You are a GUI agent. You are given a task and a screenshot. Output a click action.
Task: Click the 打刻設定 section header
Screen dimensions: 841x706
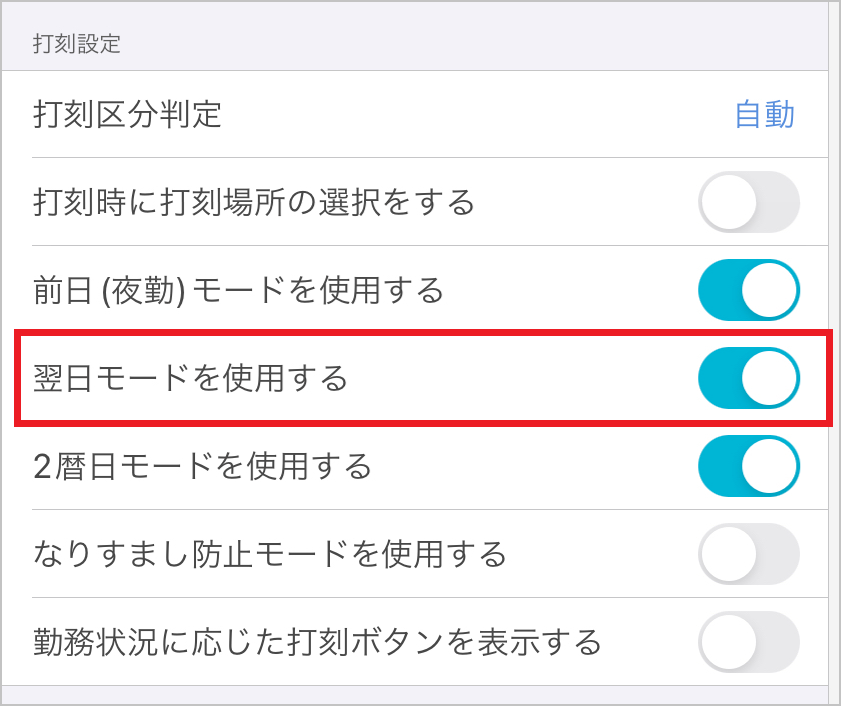[77, 44]
